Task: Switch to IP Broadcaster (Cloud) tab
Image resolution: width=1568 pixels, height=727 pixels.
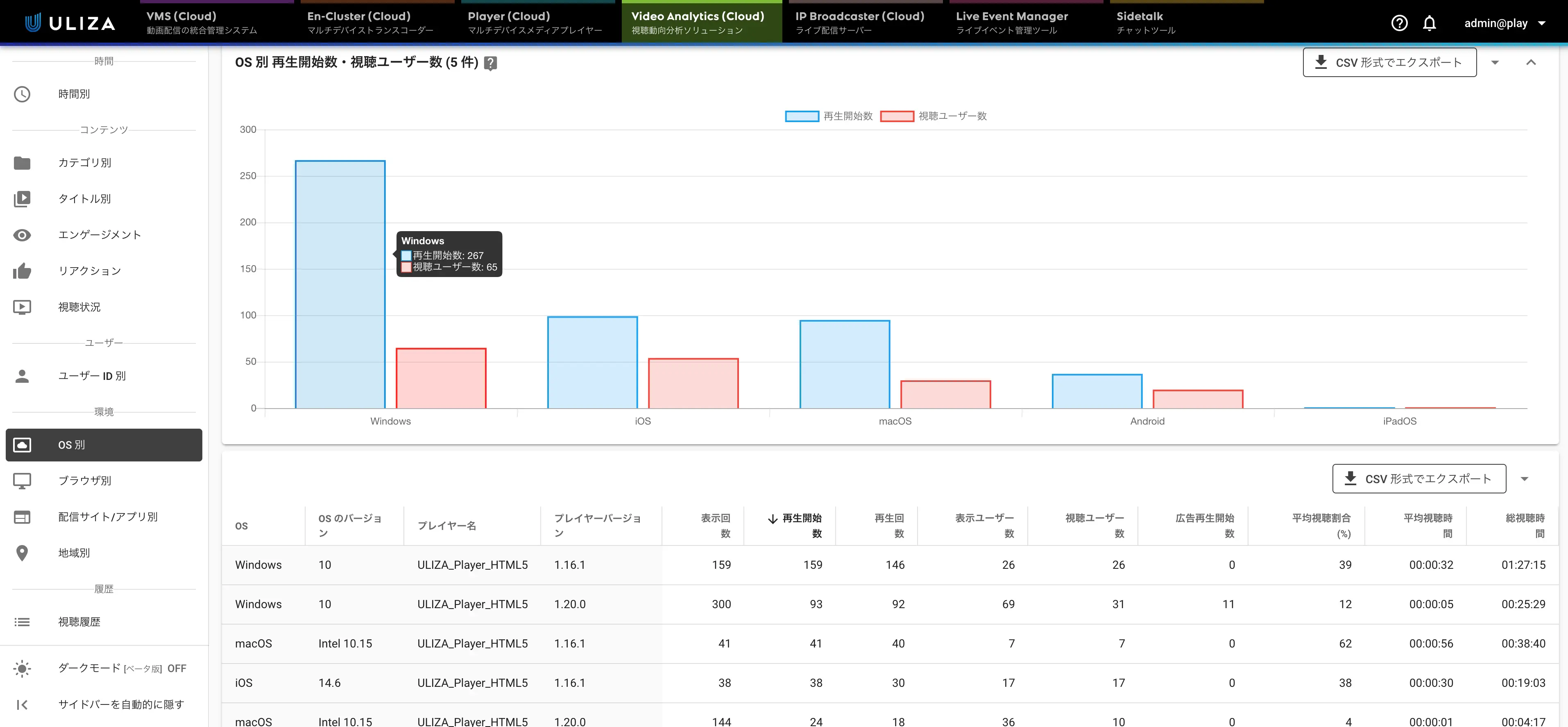Action: pos(866,22)
